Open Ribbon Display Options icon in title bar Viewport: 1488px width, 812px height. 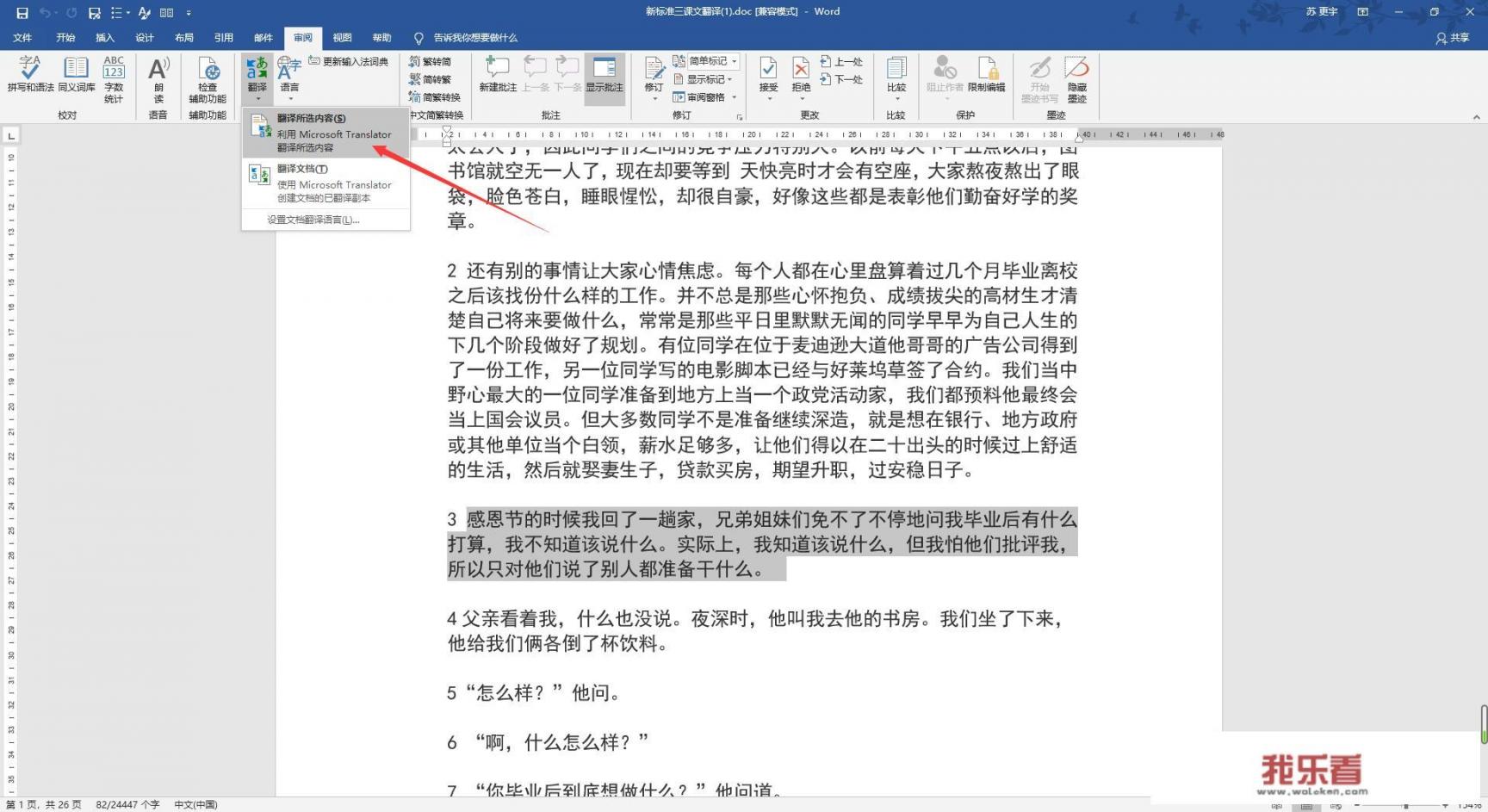1362,12
